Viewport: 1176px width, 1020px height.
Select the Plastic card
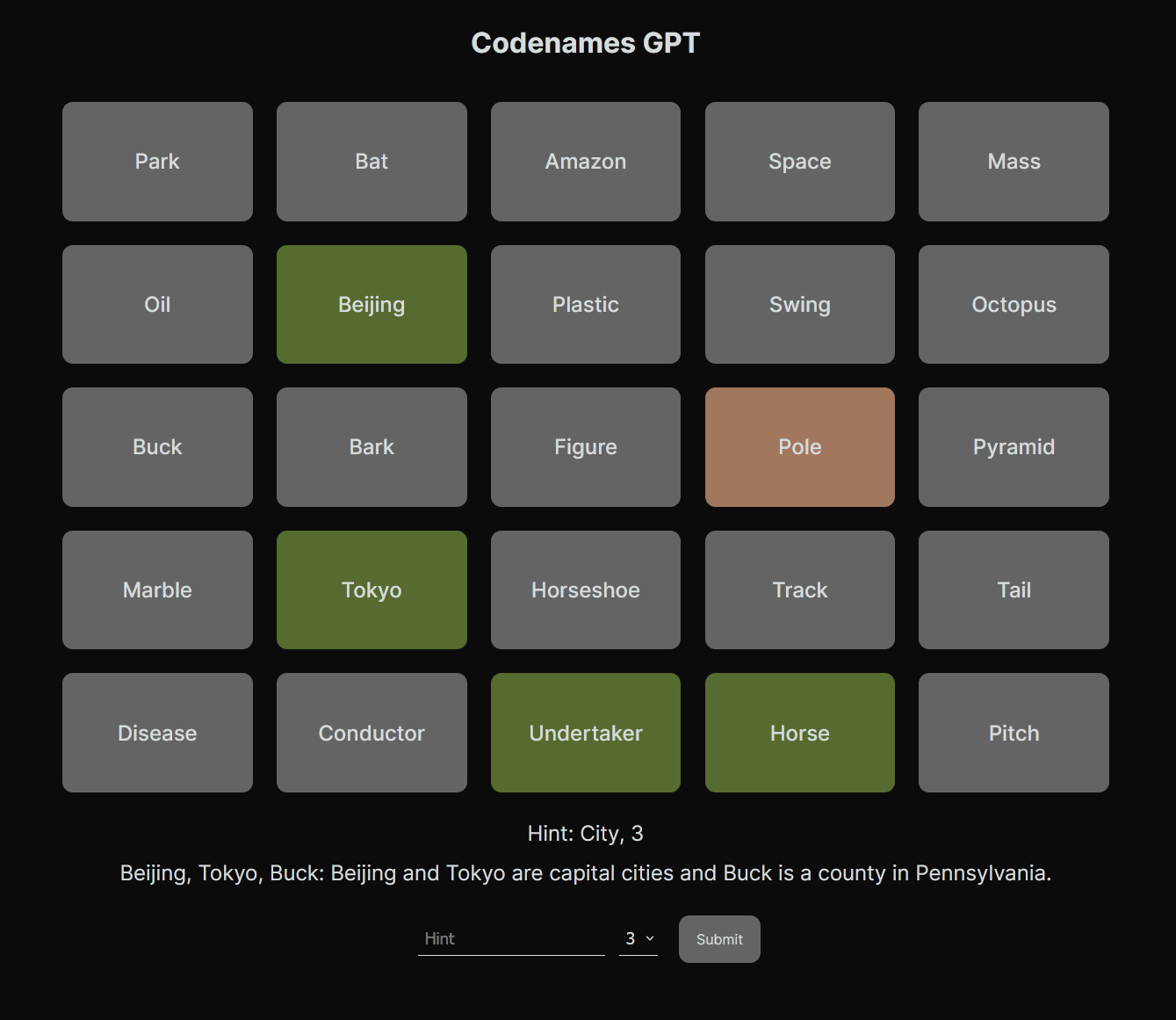click(x=586, y=305)
